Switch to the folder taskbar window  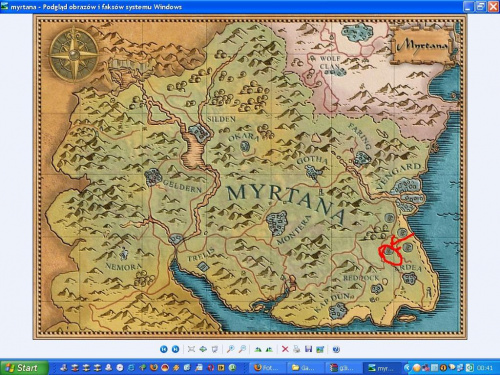[x=305, y=368]
